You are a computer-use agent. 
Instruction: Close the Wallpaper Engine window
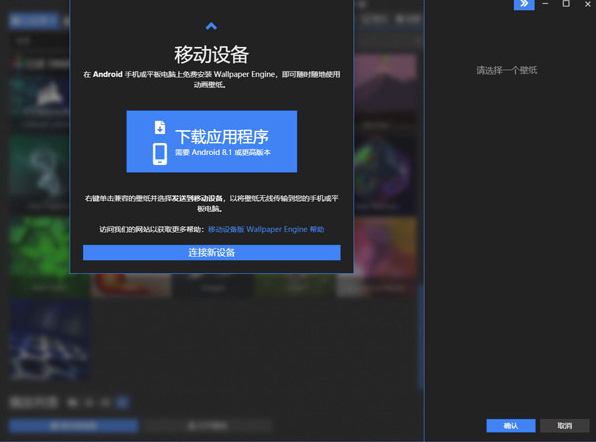[588, 4]
